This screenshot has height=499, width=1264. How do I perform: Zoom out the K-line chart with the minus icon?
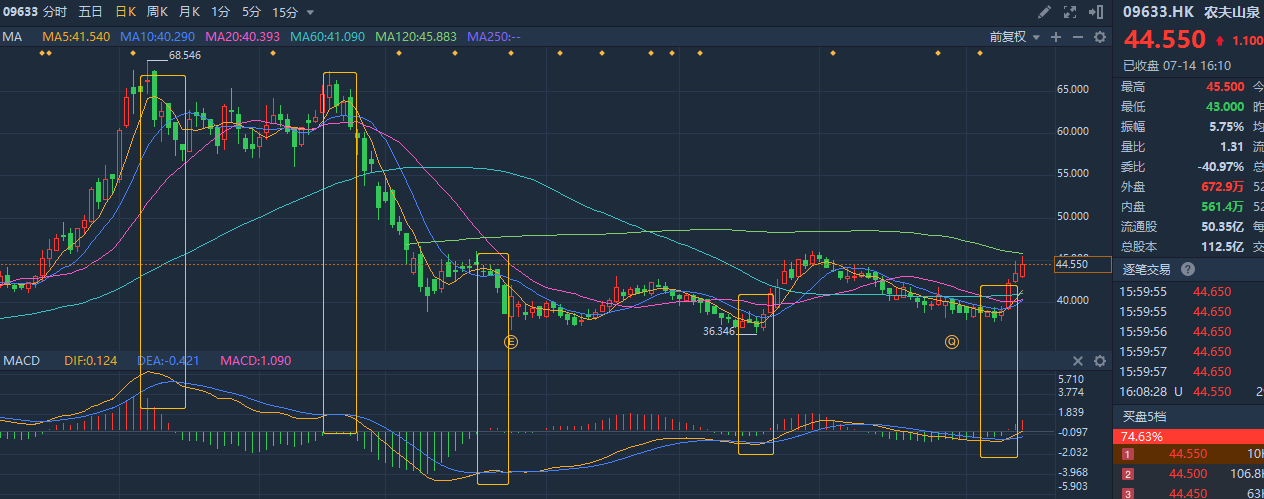click(x=1077, y=37)
